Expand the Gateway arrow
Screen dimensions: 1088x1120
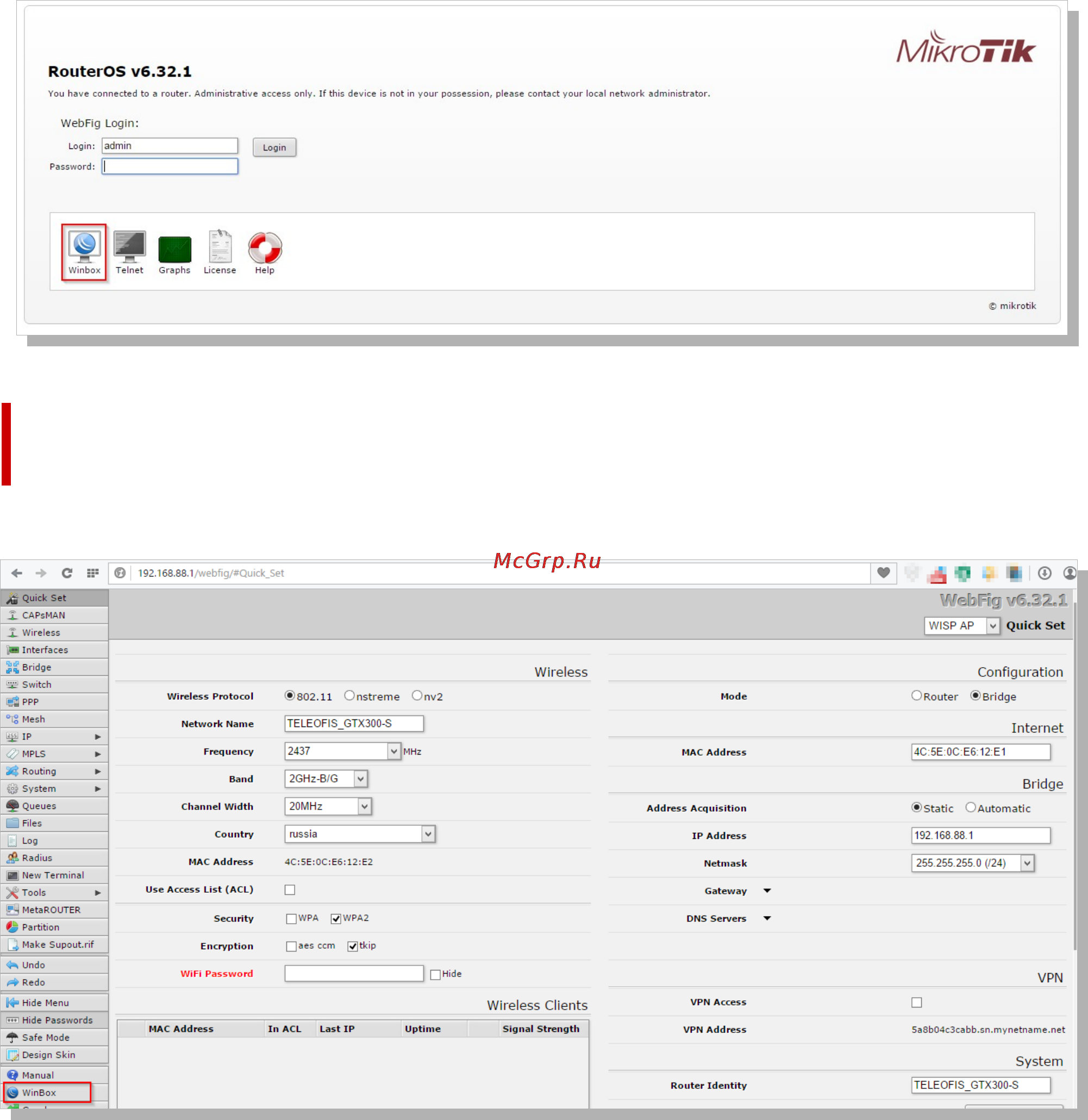click(767, 891)
